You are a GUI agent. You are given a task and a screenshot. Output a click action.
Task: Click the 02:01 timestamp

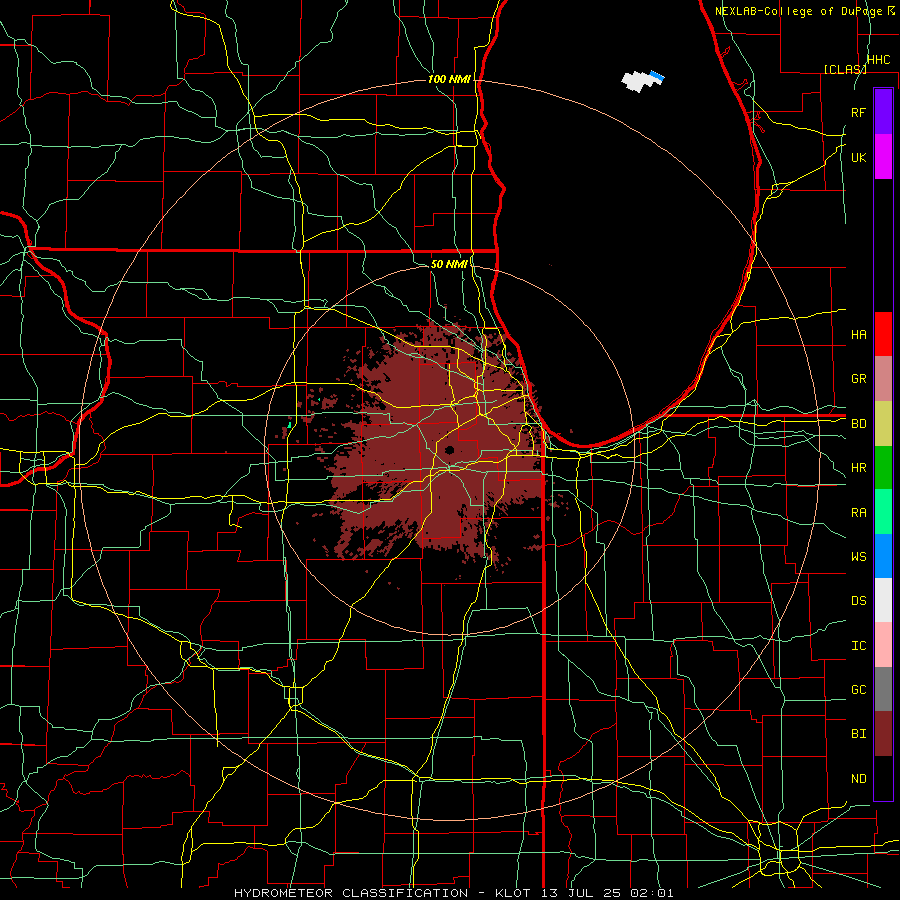[652, 893]
